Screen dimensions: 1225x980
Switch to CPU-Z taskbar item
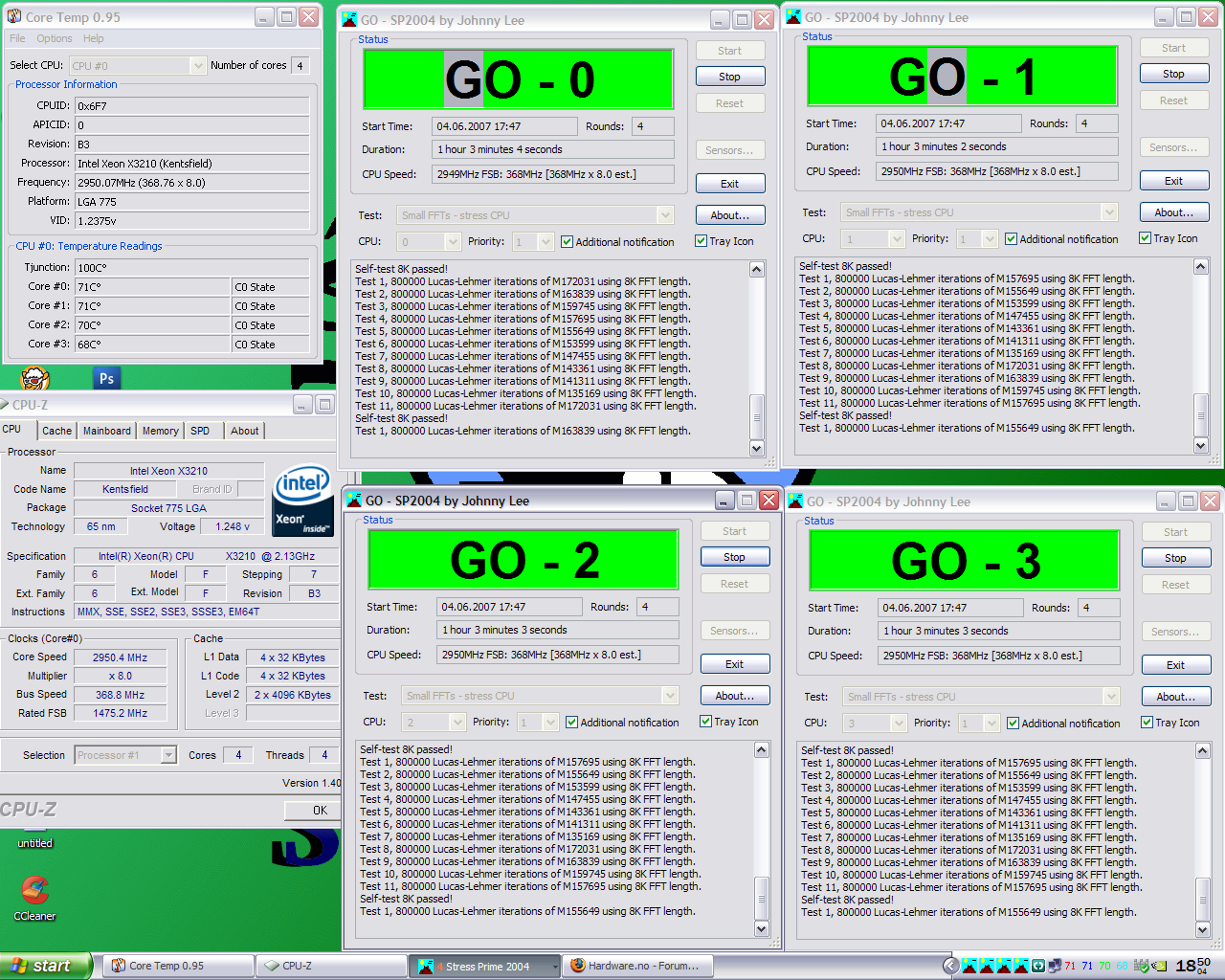[x=329, y=966]
